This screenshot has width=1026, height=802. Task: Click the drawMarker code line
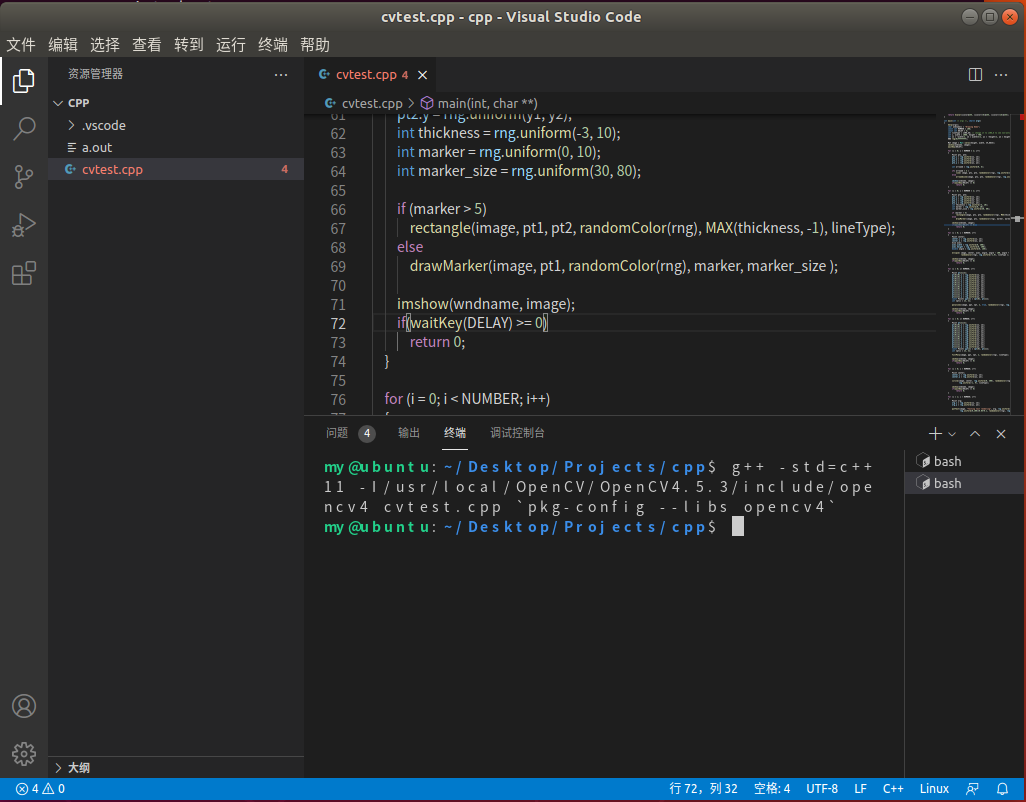624,266
